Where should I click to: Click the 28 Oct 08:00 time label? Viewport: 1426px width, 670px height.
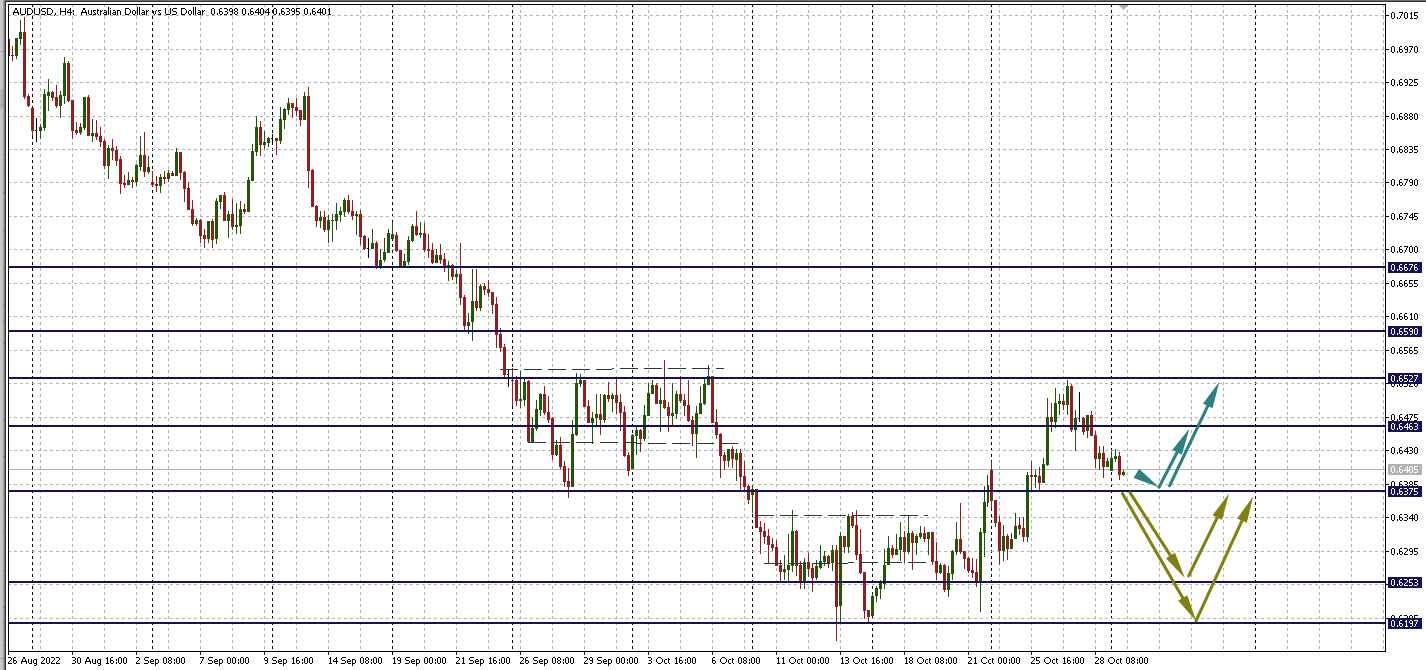[1120, 661]
